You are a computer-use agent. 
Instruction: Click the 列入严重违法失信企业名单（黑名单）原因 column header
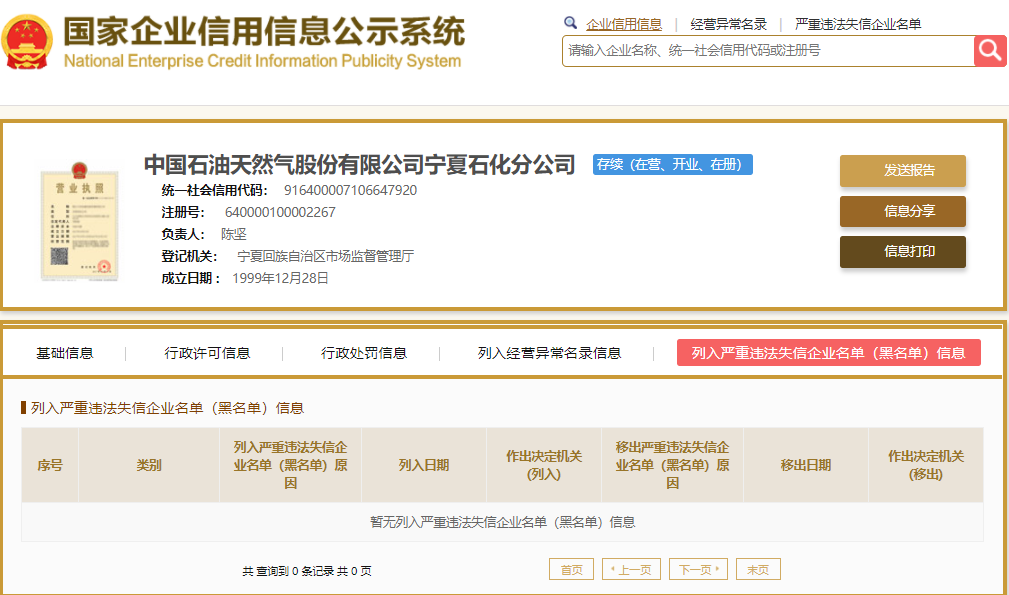tap(290, 465)
